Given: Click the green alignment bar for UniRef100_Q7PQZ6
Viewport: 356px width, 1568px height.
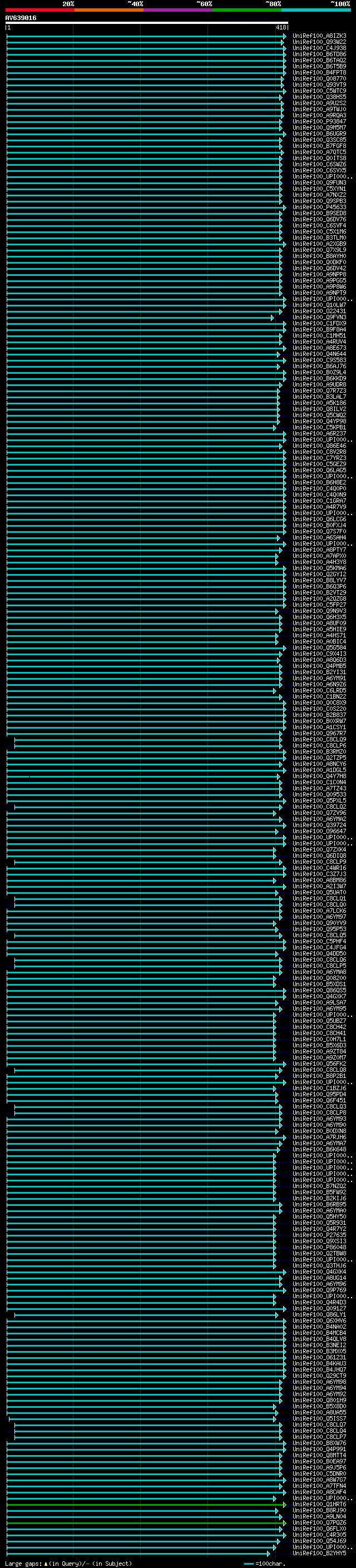Looking at the screenshot, I should tap(146, 1523).
